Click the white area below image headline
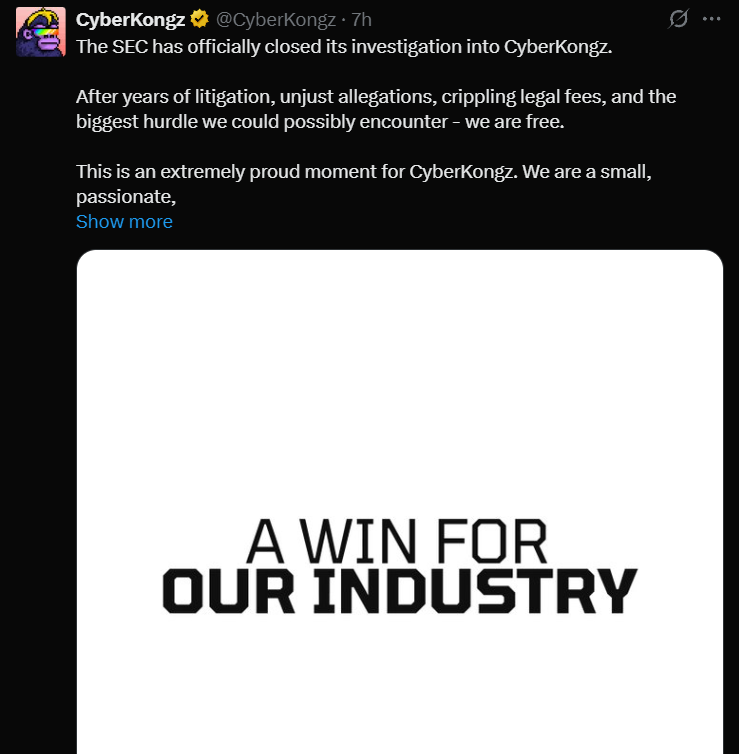739x754 pixels. coord(399,690)
